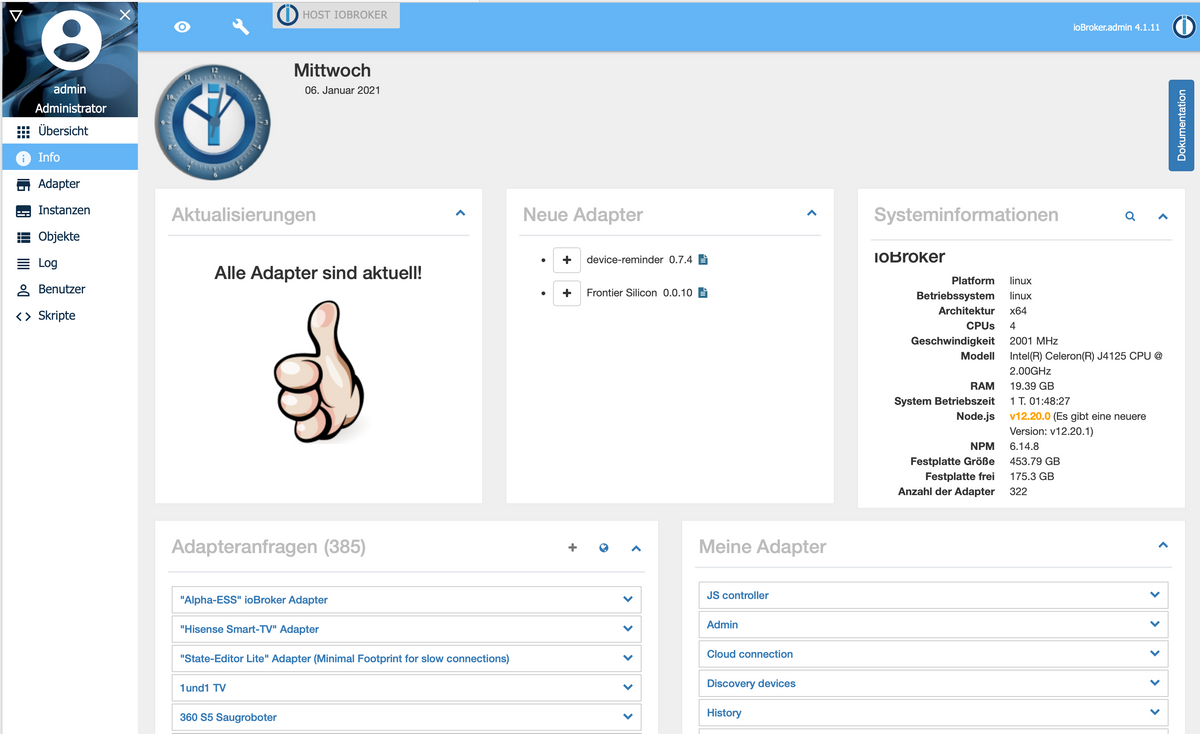
Task: Click the thumbs up image
Action: [x=319, y=370]
